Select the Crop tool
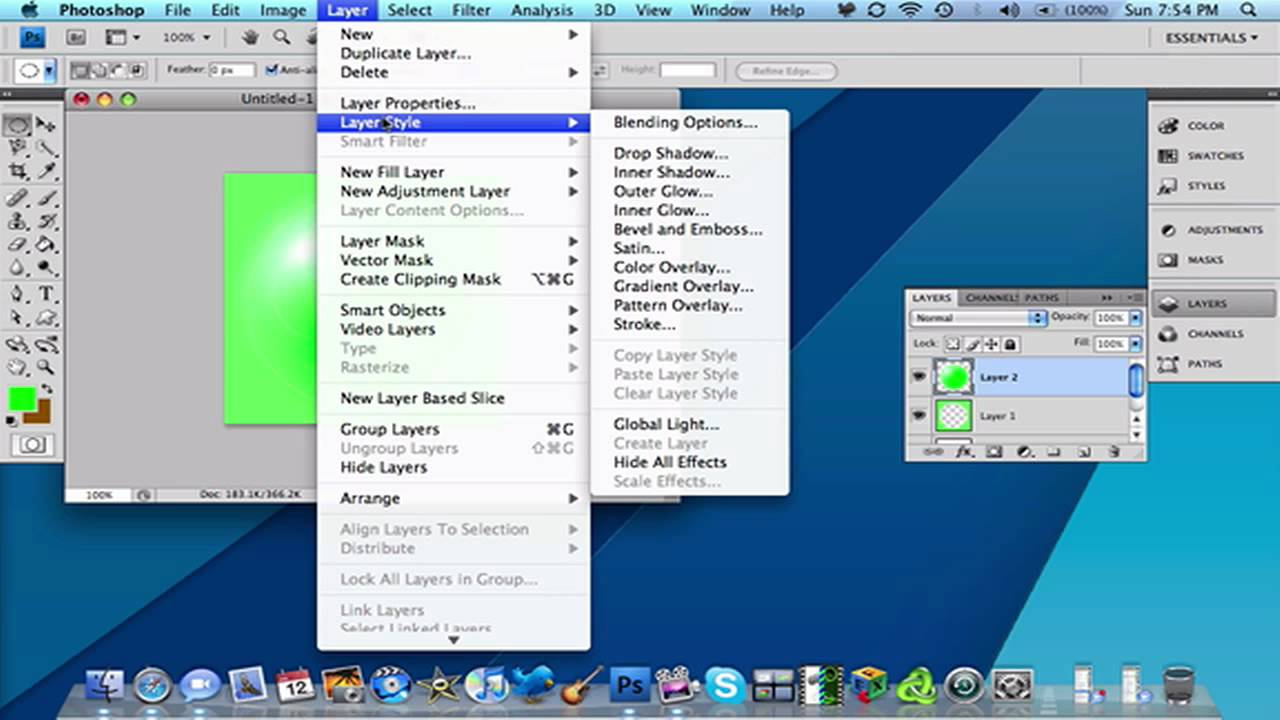 17,171
